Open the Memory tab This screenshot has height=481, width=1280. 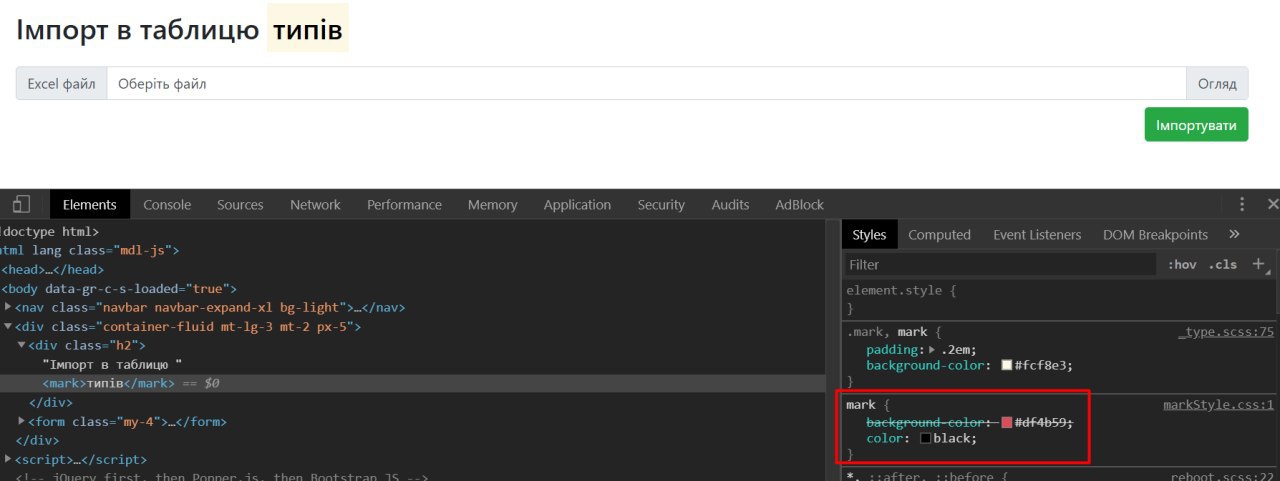pyautogui.click(x=493, y=204)
